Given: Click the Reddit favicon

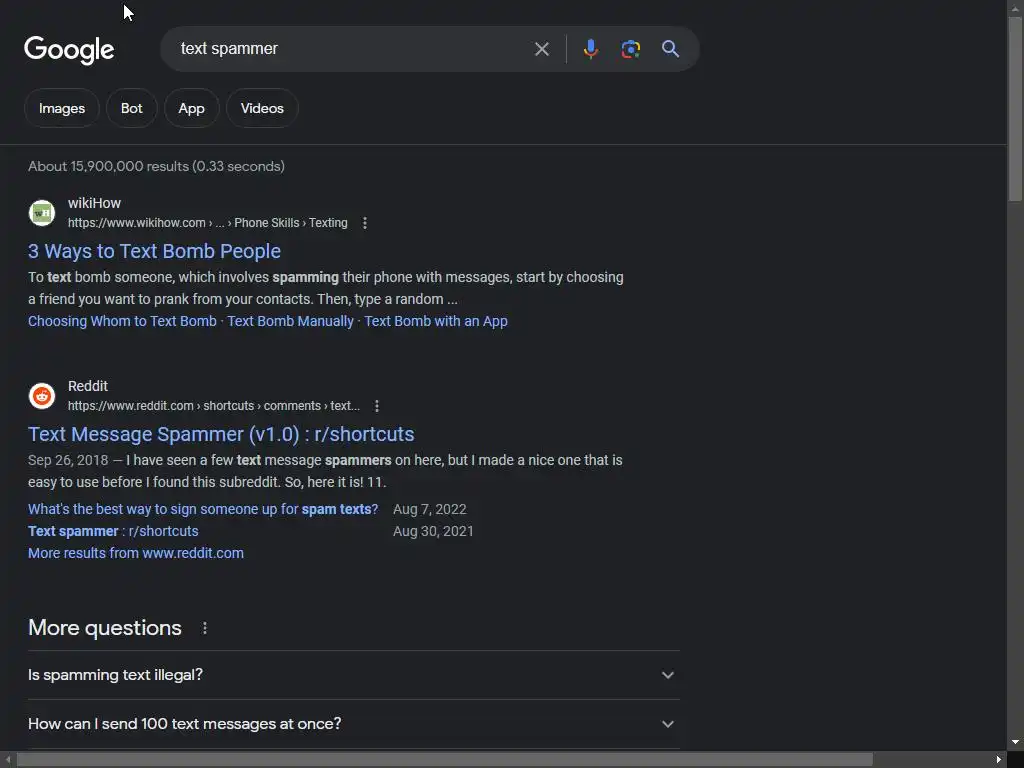Looking at the screenshot, I should point(42,396).
